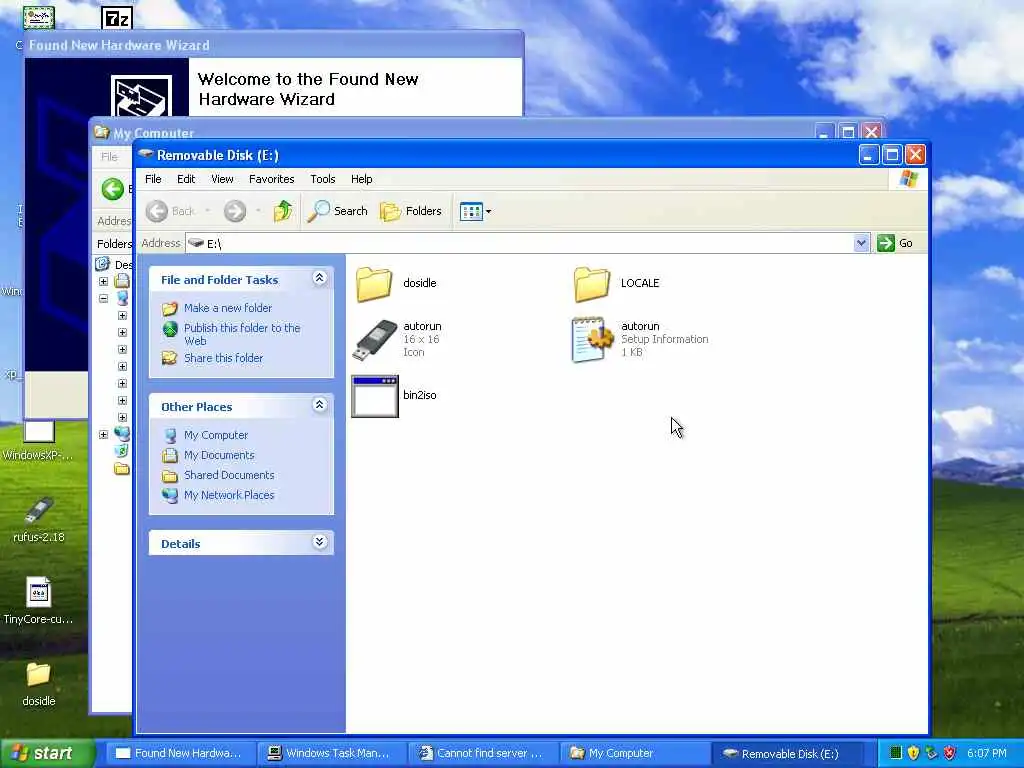1024x768 pixels.
Task: Click the Go button
Action: pyautogui.click(x=895, y=243)
